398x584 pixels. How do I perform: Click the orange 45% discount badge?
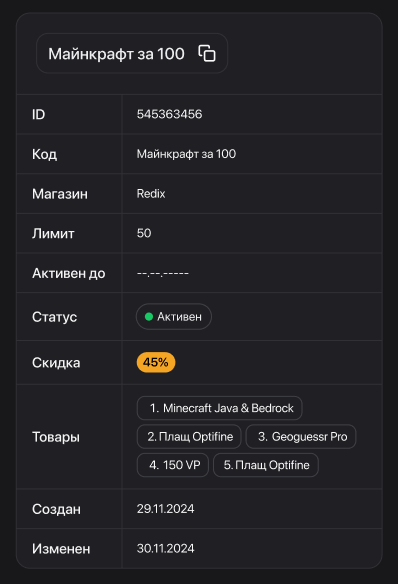tap(156, 362)
